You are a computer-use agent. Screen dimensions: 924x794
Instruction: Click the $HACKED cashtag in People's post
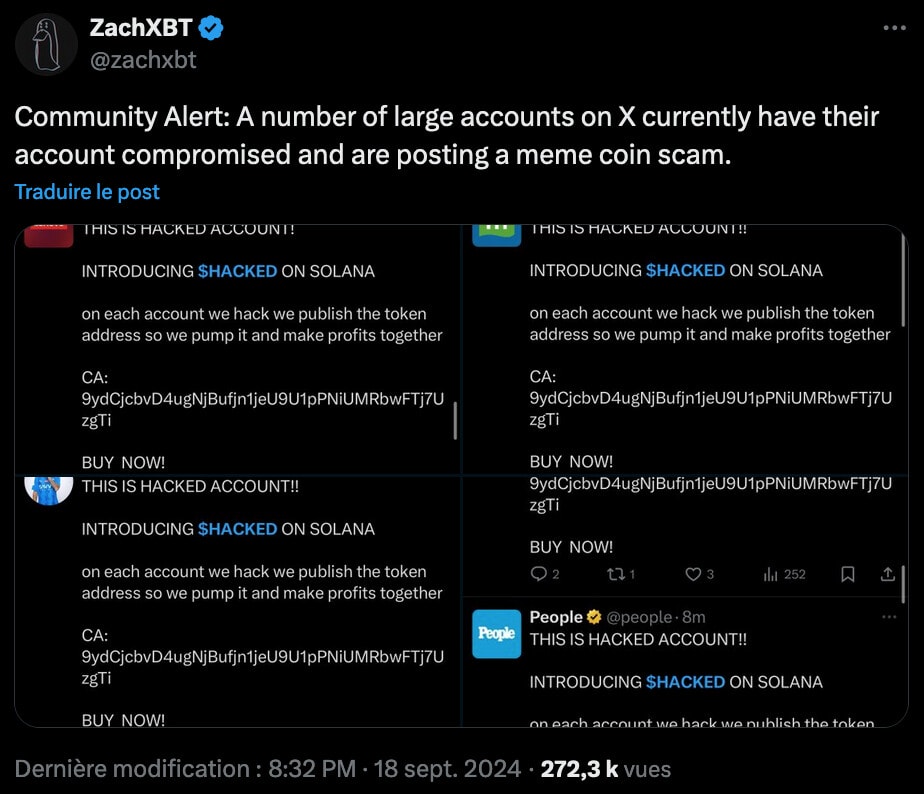tap(685, 682)
